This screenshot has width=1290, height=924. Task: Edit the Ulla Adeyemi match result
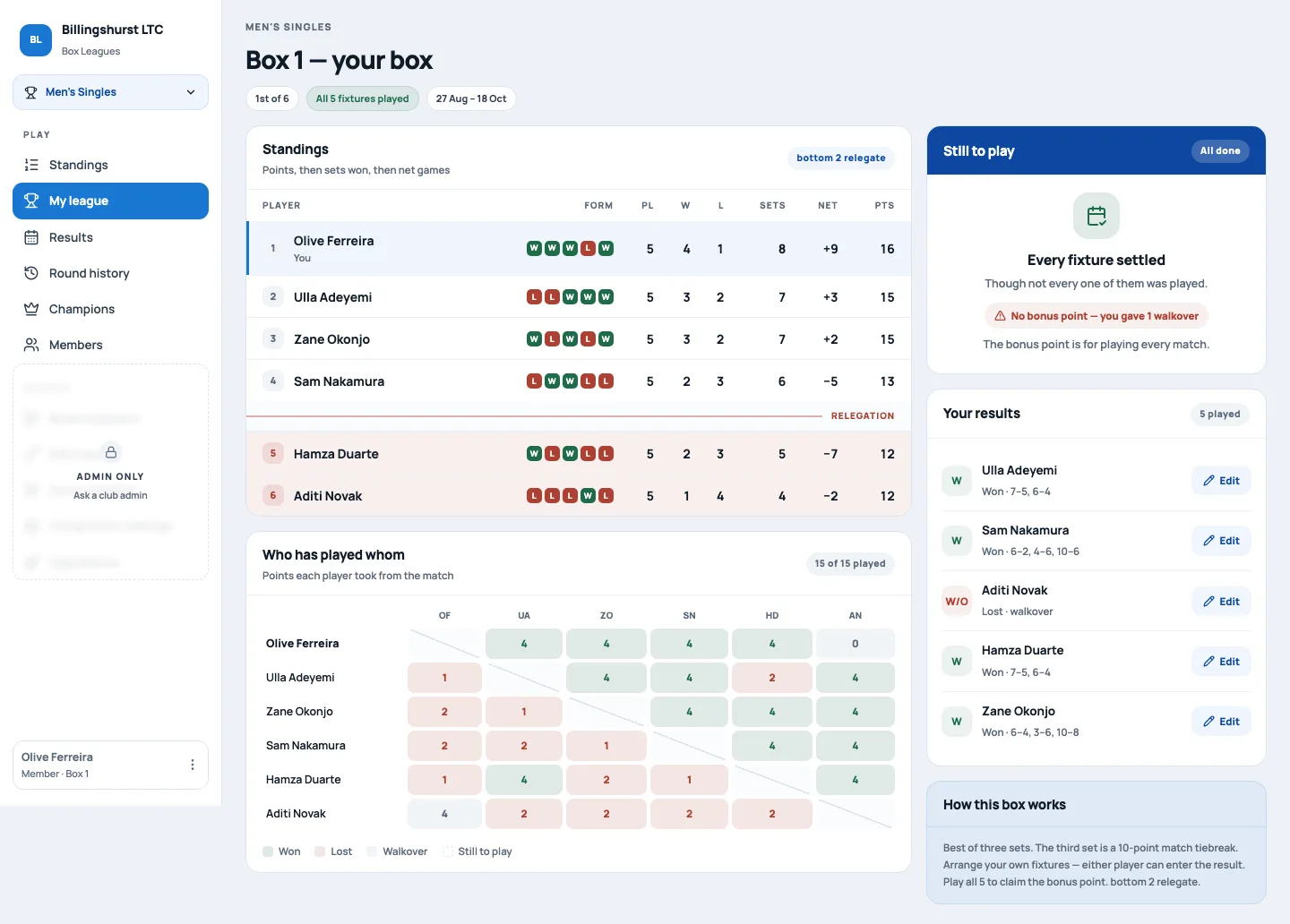click(1221, 481)
